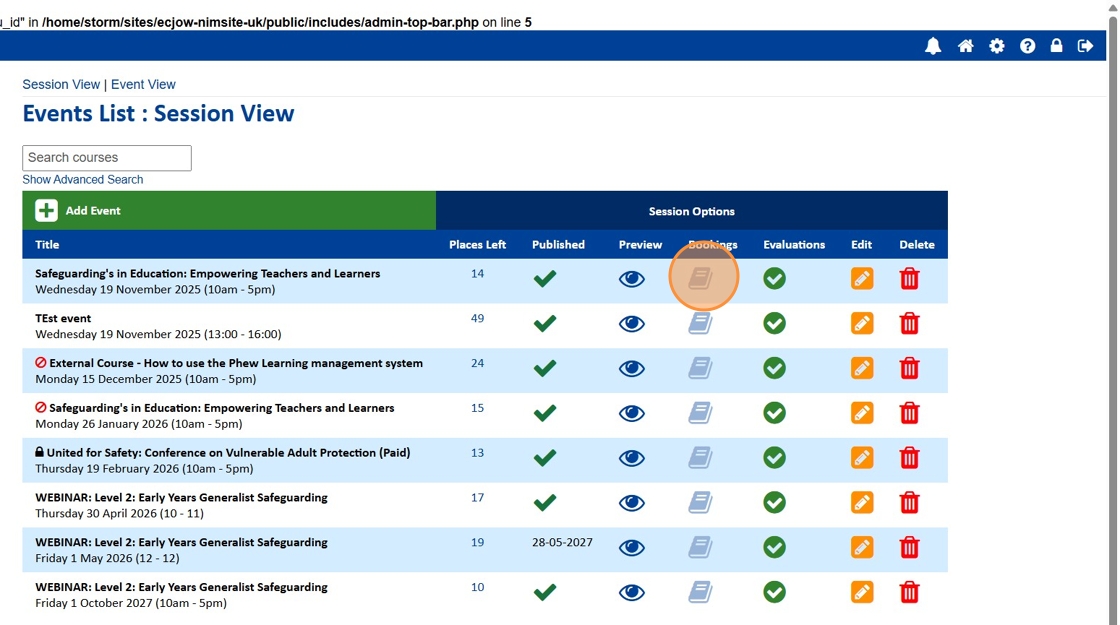Screen dimensions: 1120x625
Task: Edit United for Safety conference
Action: (x=862, y=458)
